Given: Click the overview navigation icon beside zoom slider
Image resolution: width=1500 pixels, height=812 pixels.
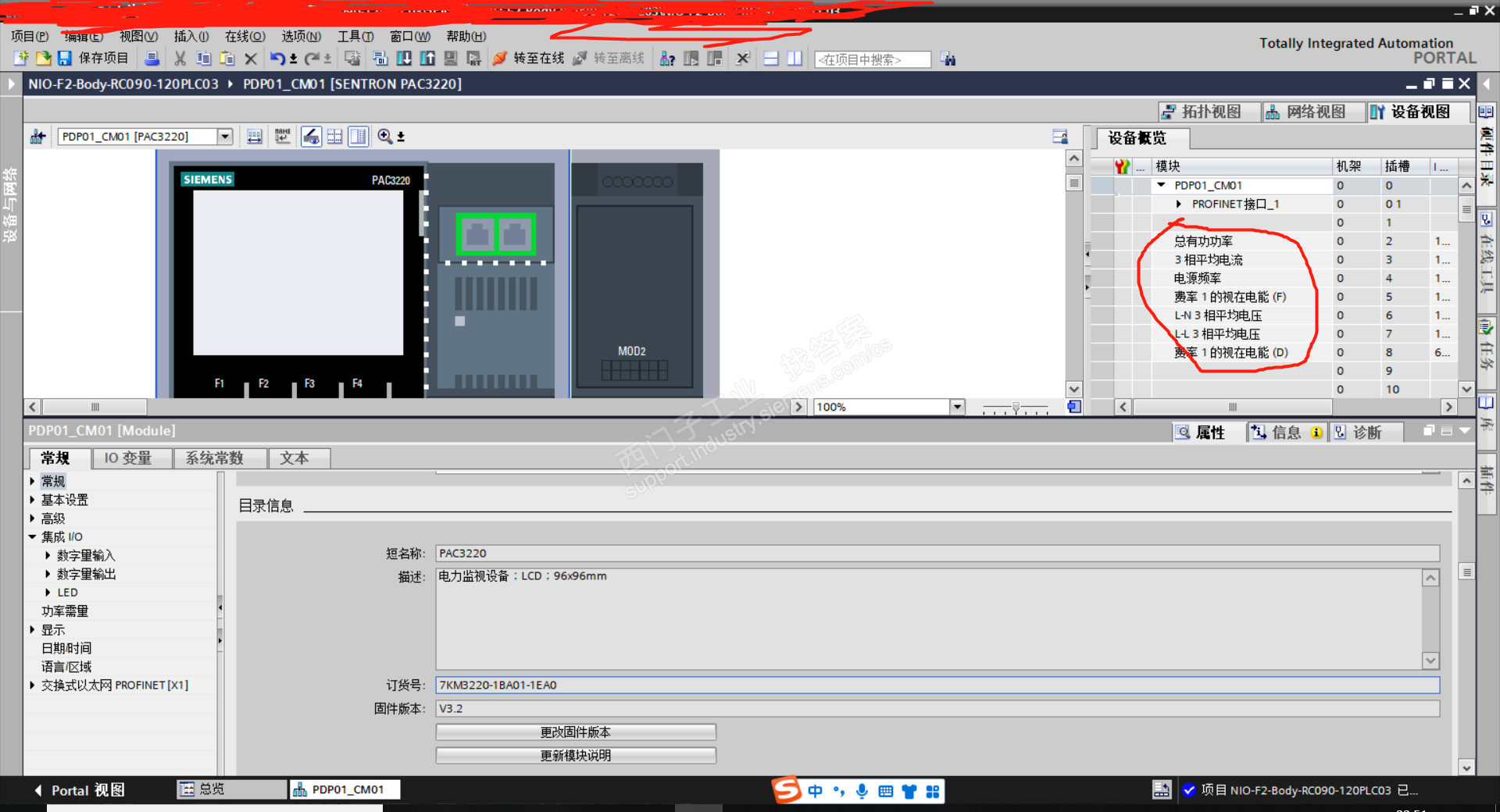Looking at the screenshot, I should 1074,407.
